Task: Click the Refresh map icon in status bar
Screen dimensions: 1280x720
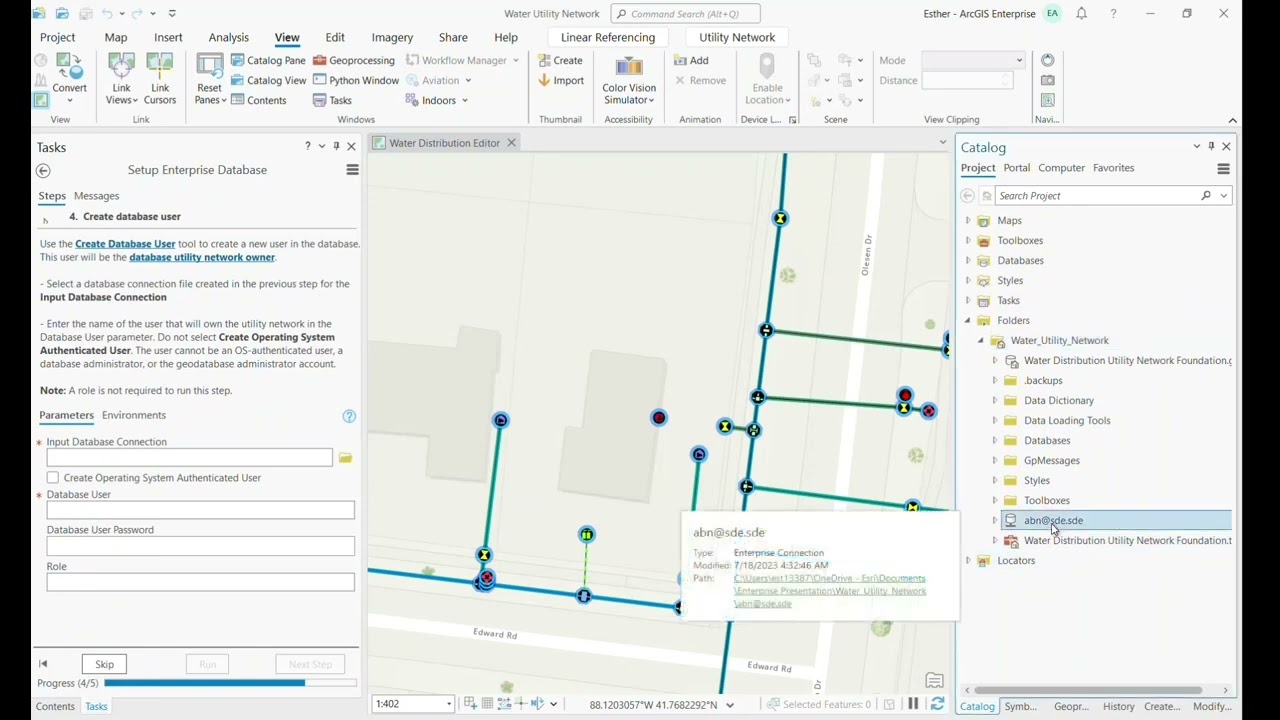Action: 937,704
